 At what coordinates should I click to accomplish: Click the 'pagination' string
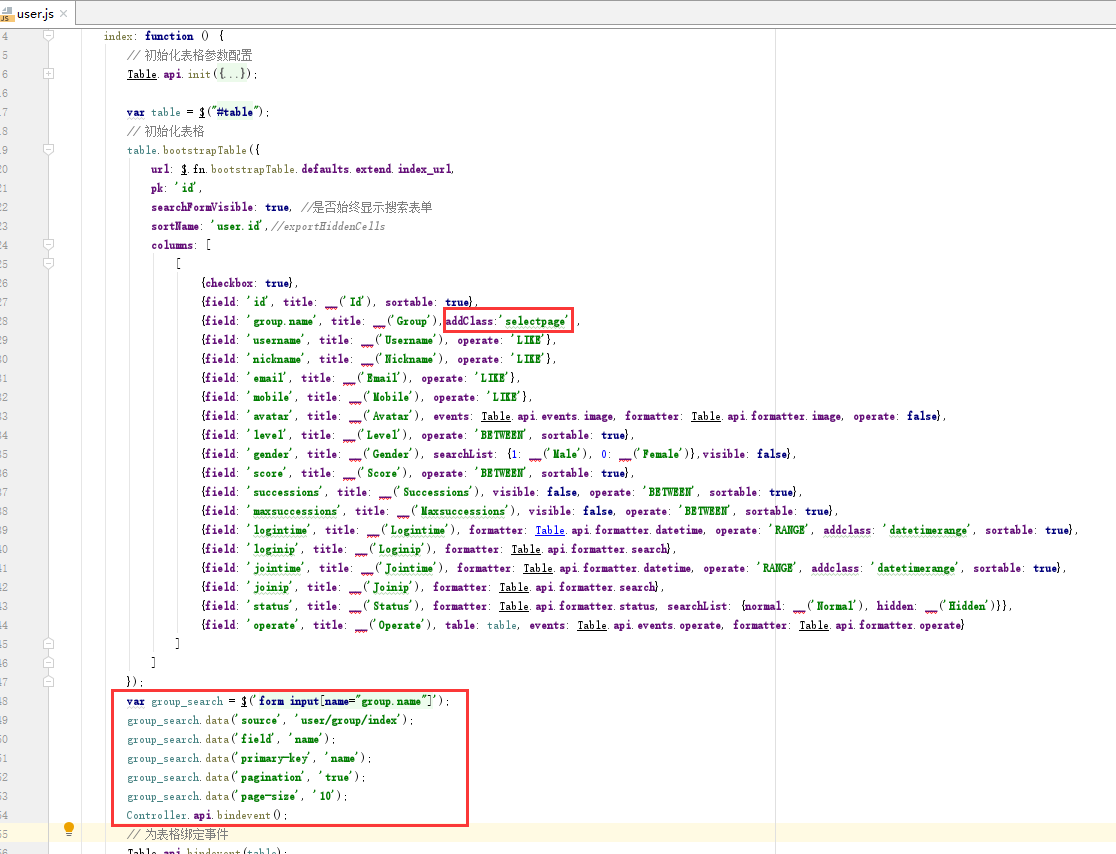click(271, 777)
